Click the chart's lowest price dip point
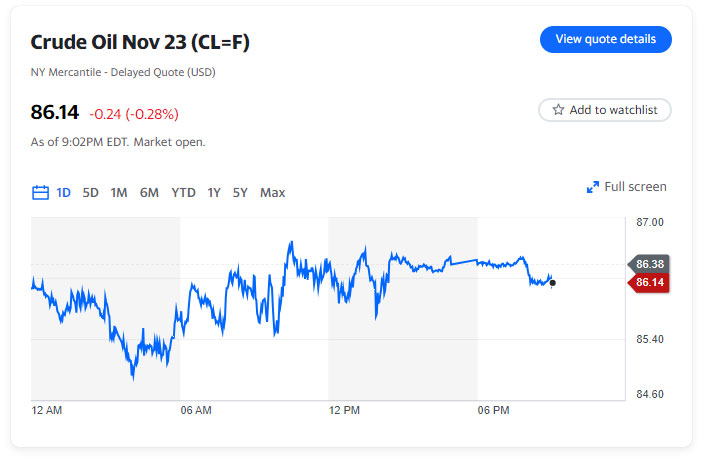This screenshot has height=459, width=701. 133,378
